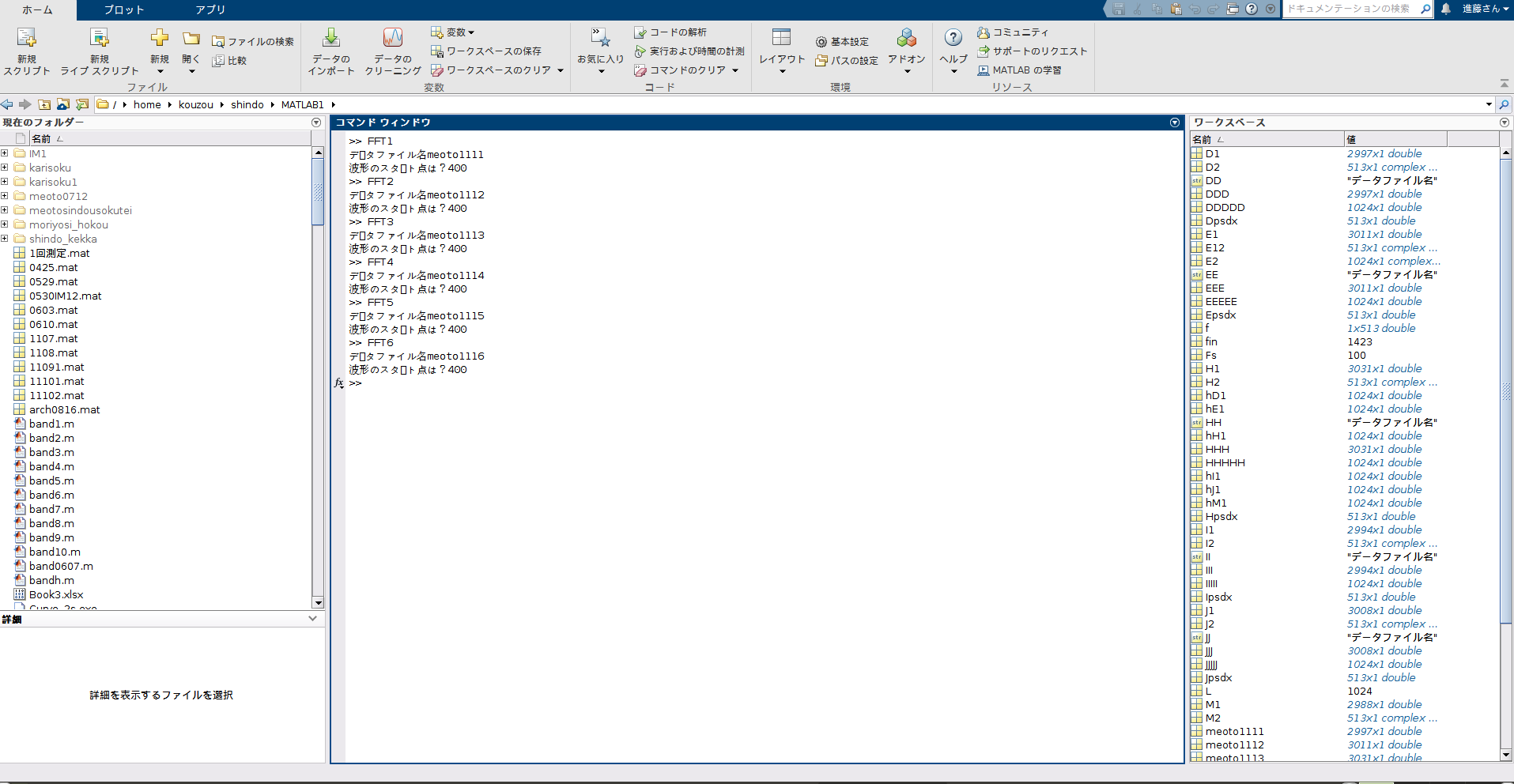Image resolution: width=1514 pixels, height=784 pixels.
Task: Click Learn MATLAB (MATLAB の学習)
Action: (1020, 70)
